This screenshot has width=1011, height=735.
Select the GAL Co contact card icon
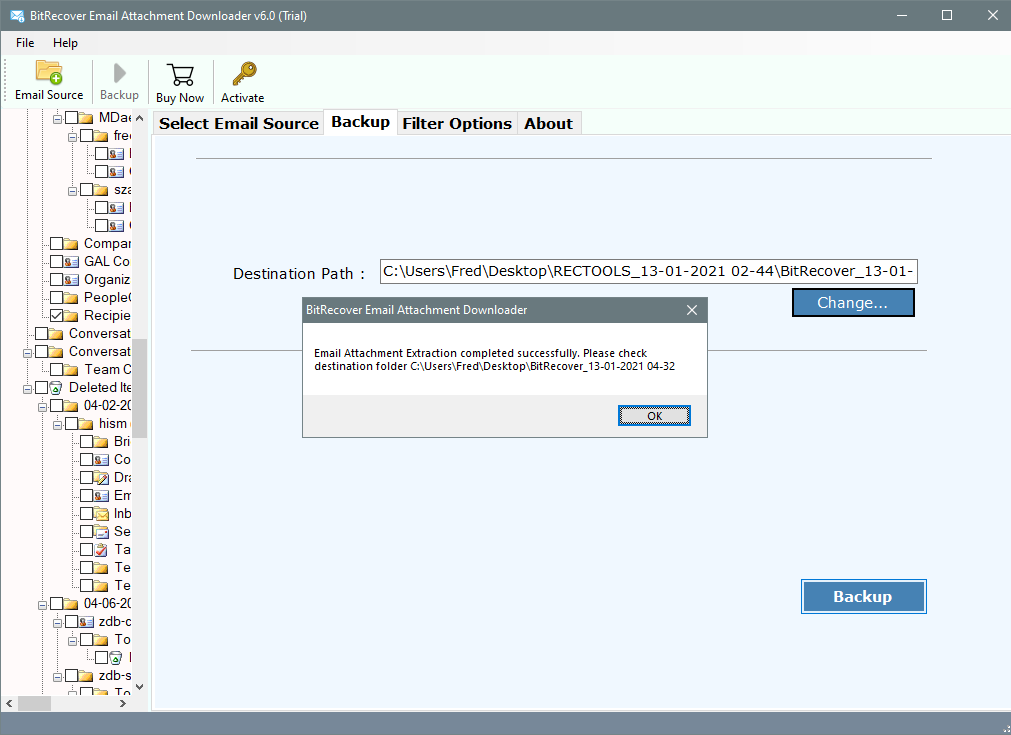(x=71, y=262)
